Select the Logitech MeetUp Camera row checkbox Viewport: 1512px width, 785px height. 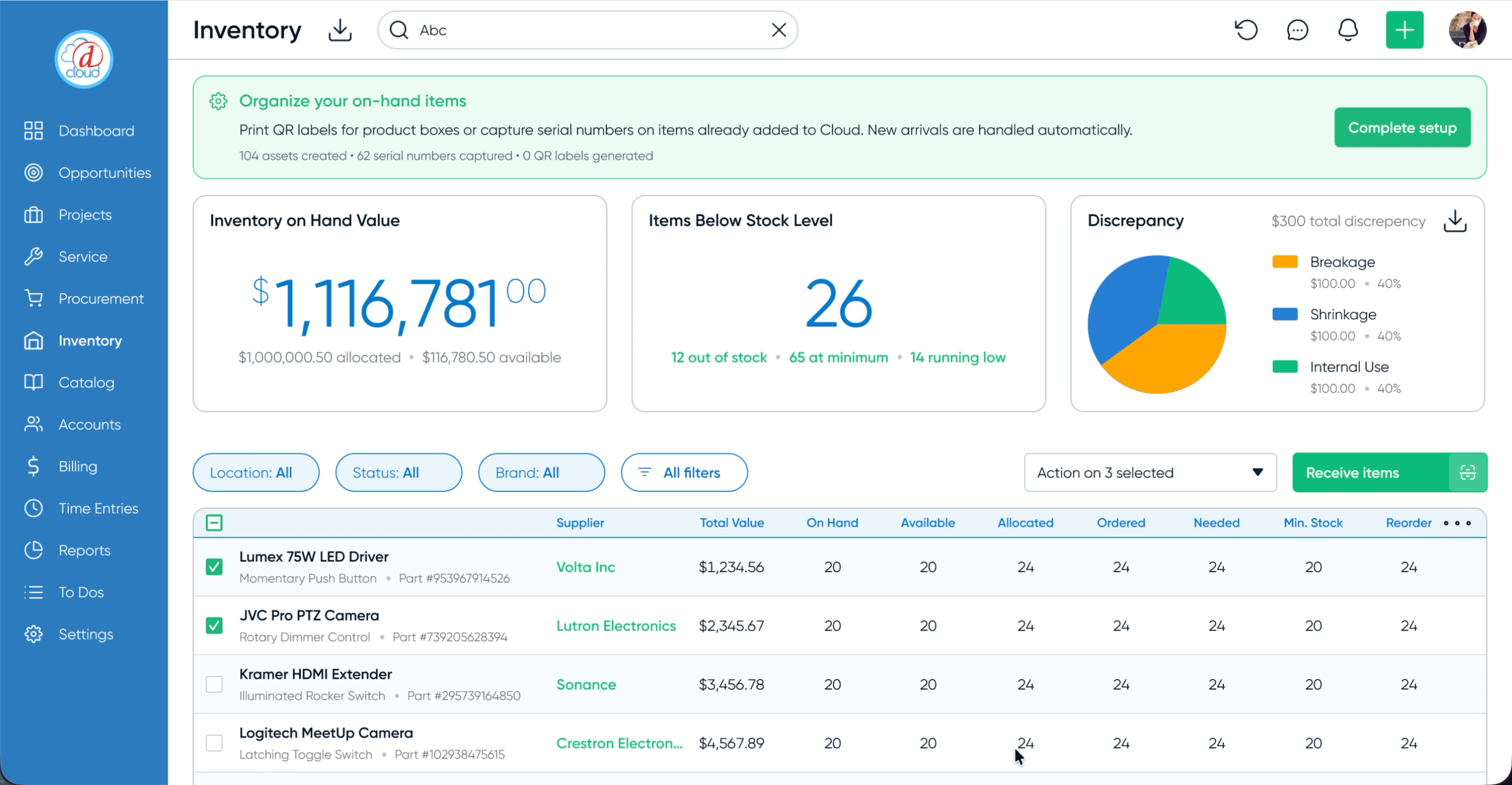click(x=215, y=742)
